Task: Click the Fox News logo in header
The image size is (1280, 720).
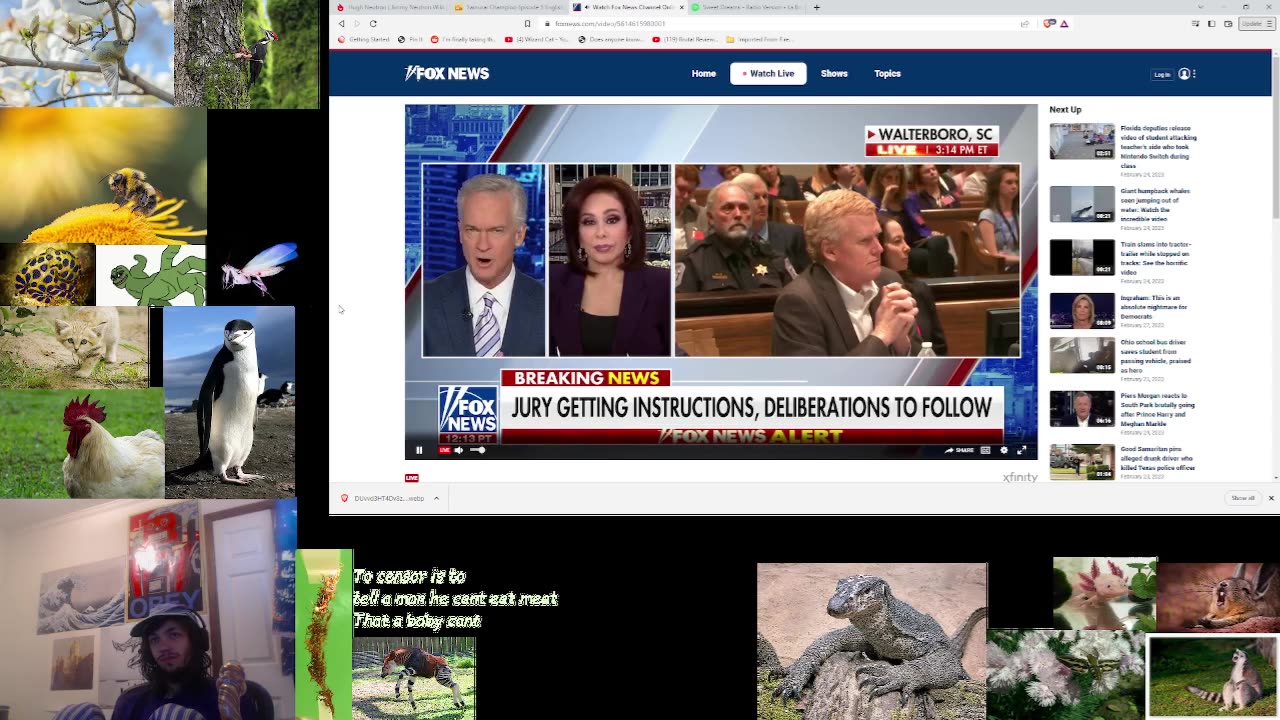Action: pos(447,73)
